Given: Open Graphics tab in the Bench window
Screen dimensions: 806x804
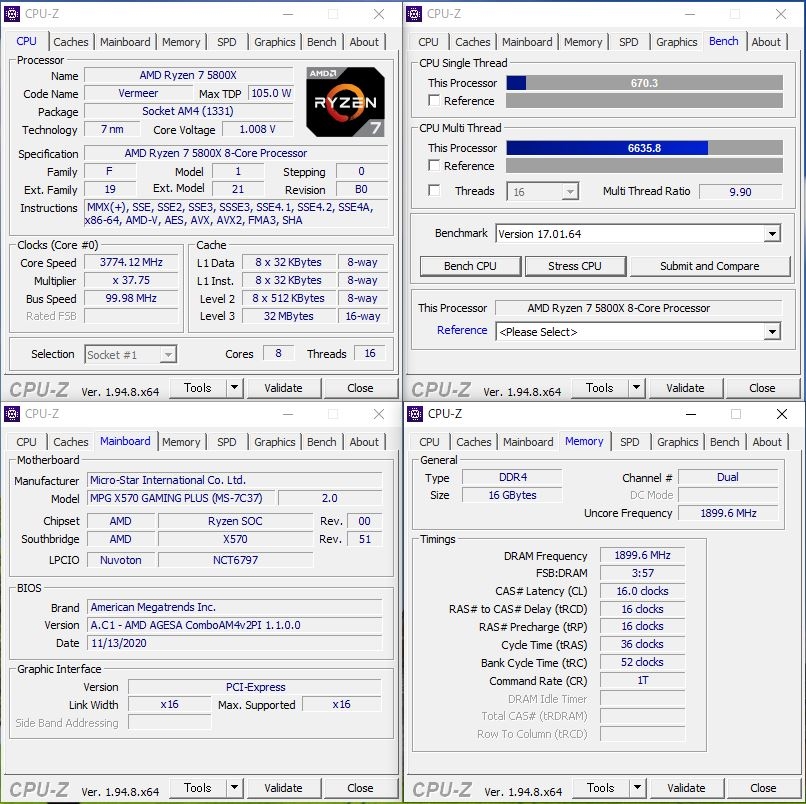Looking at the screenshot, I should (x=676, y=42).
